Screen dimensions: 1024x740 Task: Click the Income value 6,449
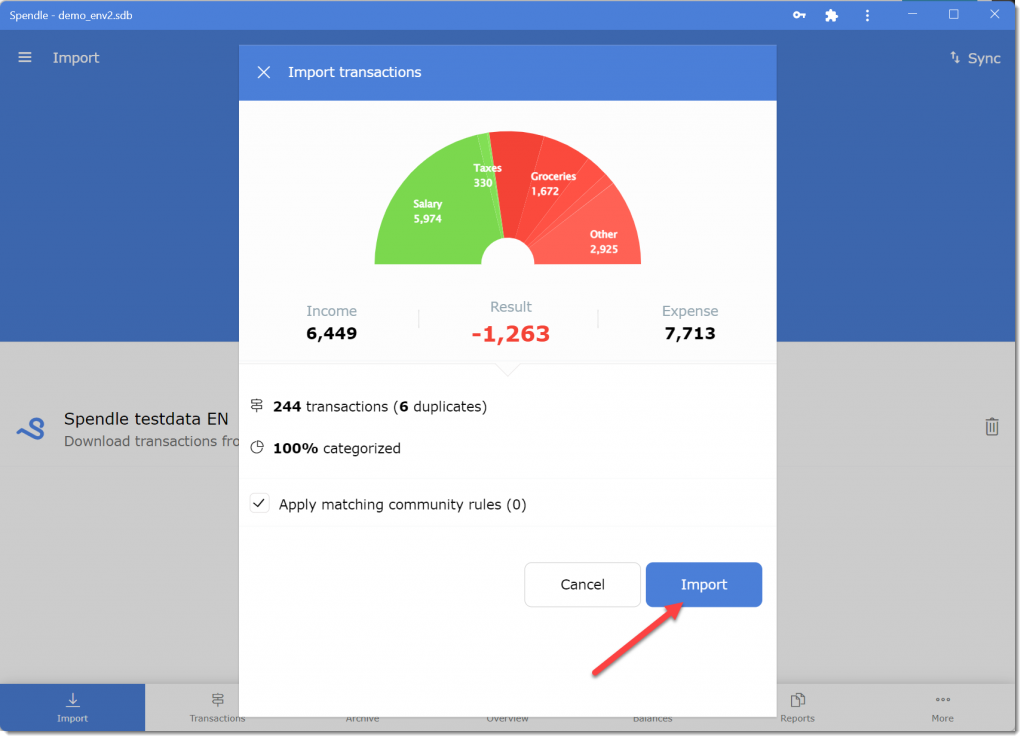point(332,334)
